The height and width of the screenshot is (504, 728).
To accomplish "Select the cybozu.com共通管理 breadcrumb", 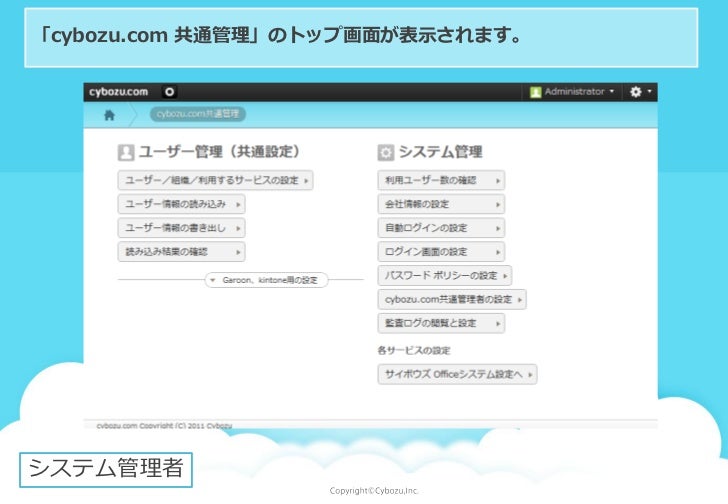I will (198, 114).
